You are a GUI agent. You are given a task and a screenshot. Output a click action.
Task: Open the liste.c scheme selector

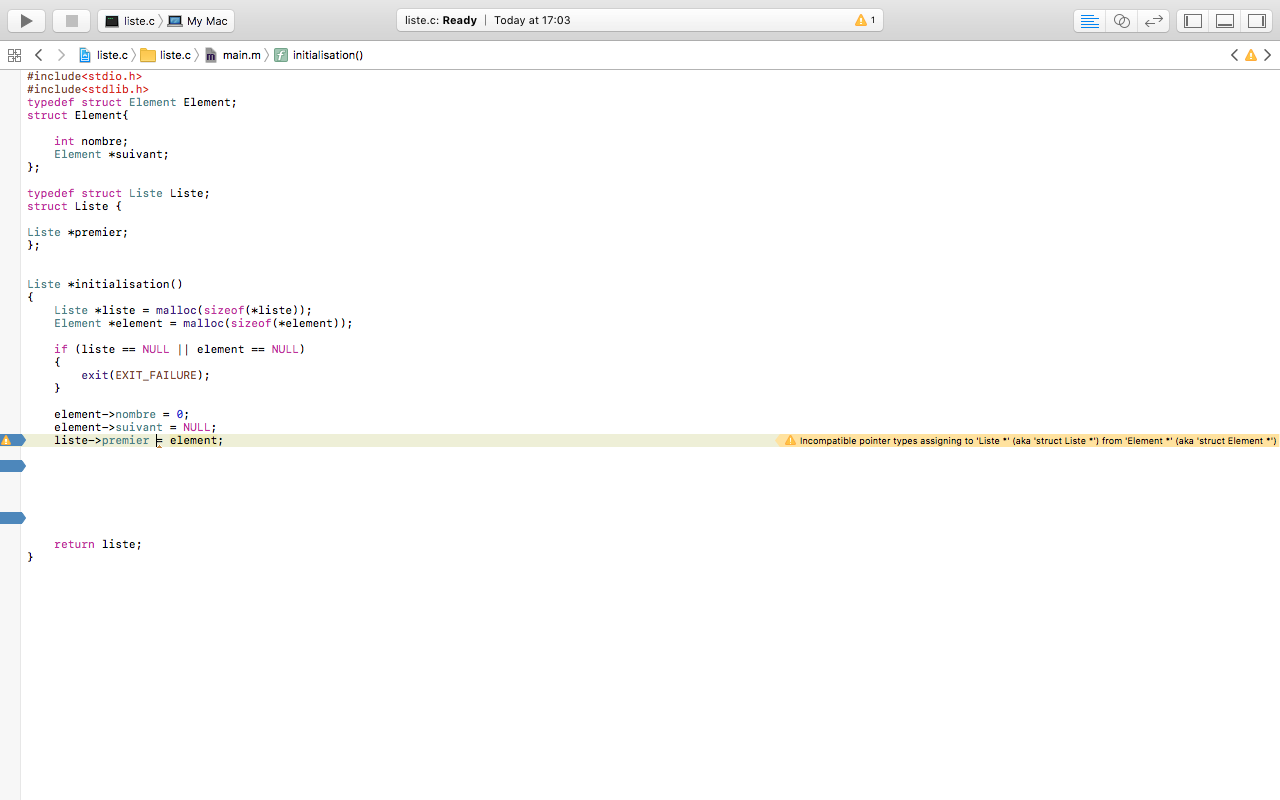[130, 21]
